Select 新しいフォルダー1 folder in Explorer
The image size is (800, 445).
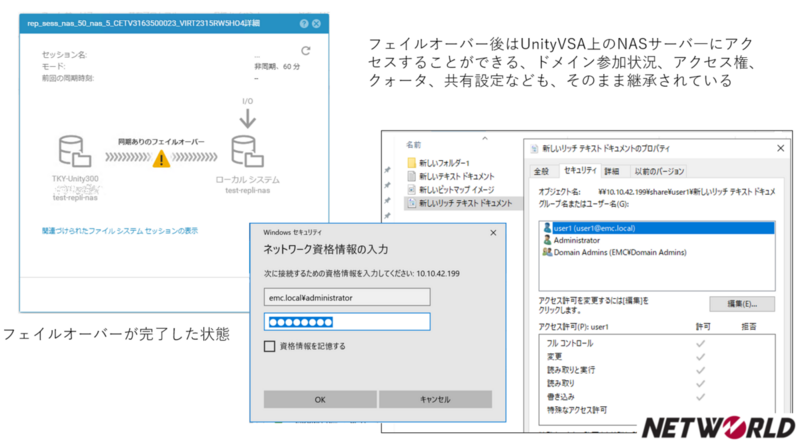click(x=444, y=163)
